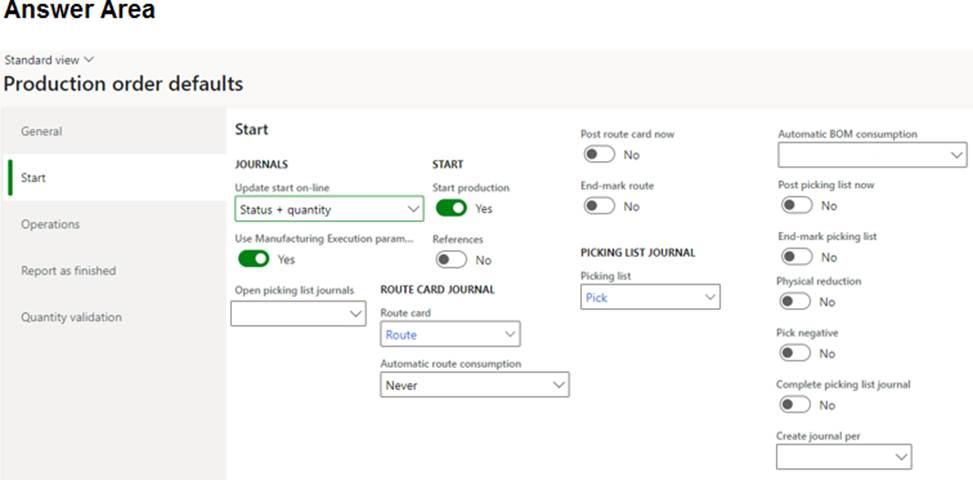973x480 pixels.
Task: Switch to the General tab
Action: (114, 131)
